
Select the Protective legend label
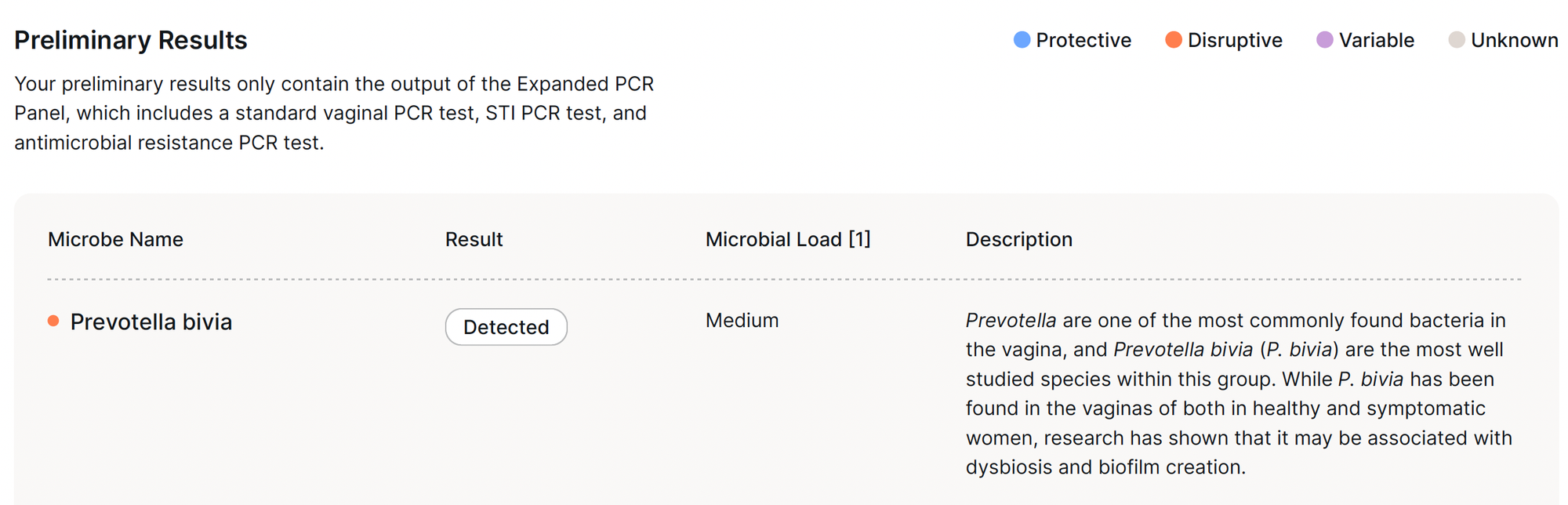coord(1083,40)
